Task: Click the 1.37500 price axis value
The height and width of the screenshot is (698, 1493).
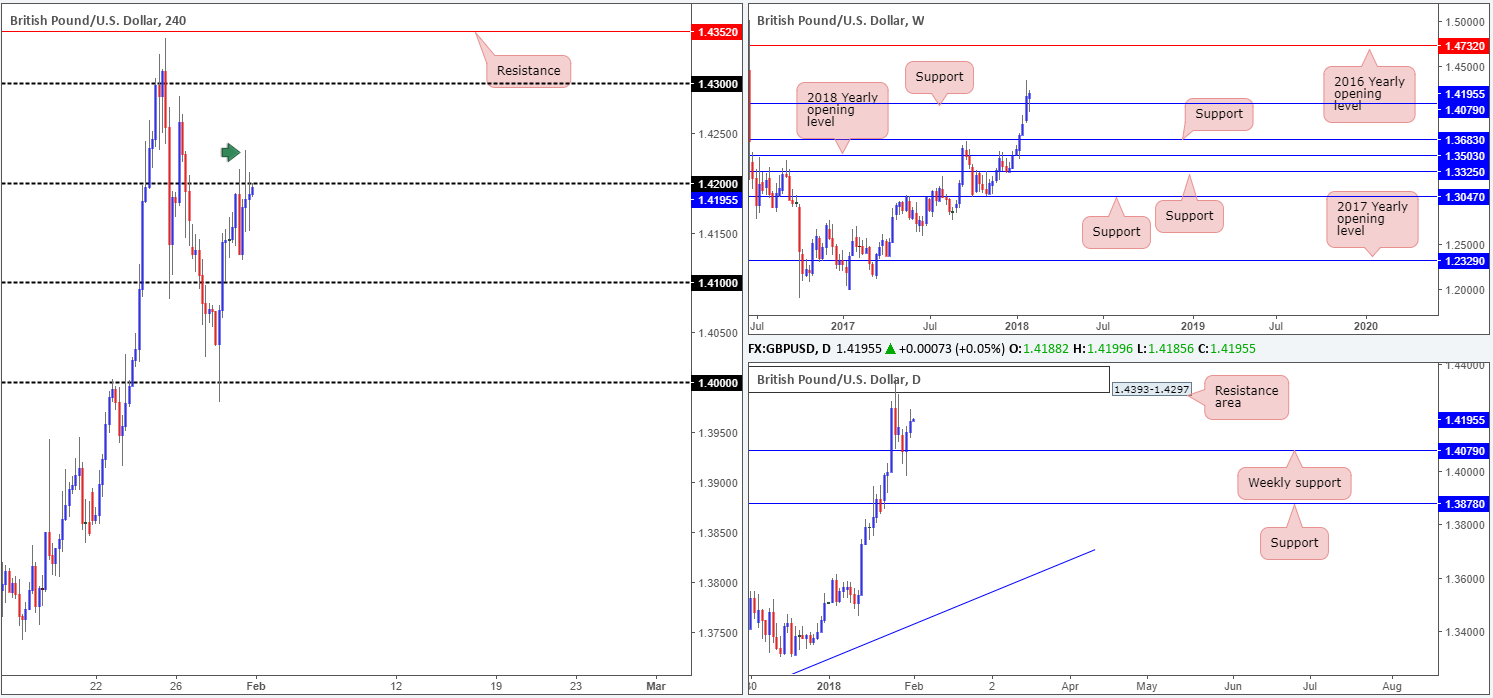Action: (x=719, y=633)
